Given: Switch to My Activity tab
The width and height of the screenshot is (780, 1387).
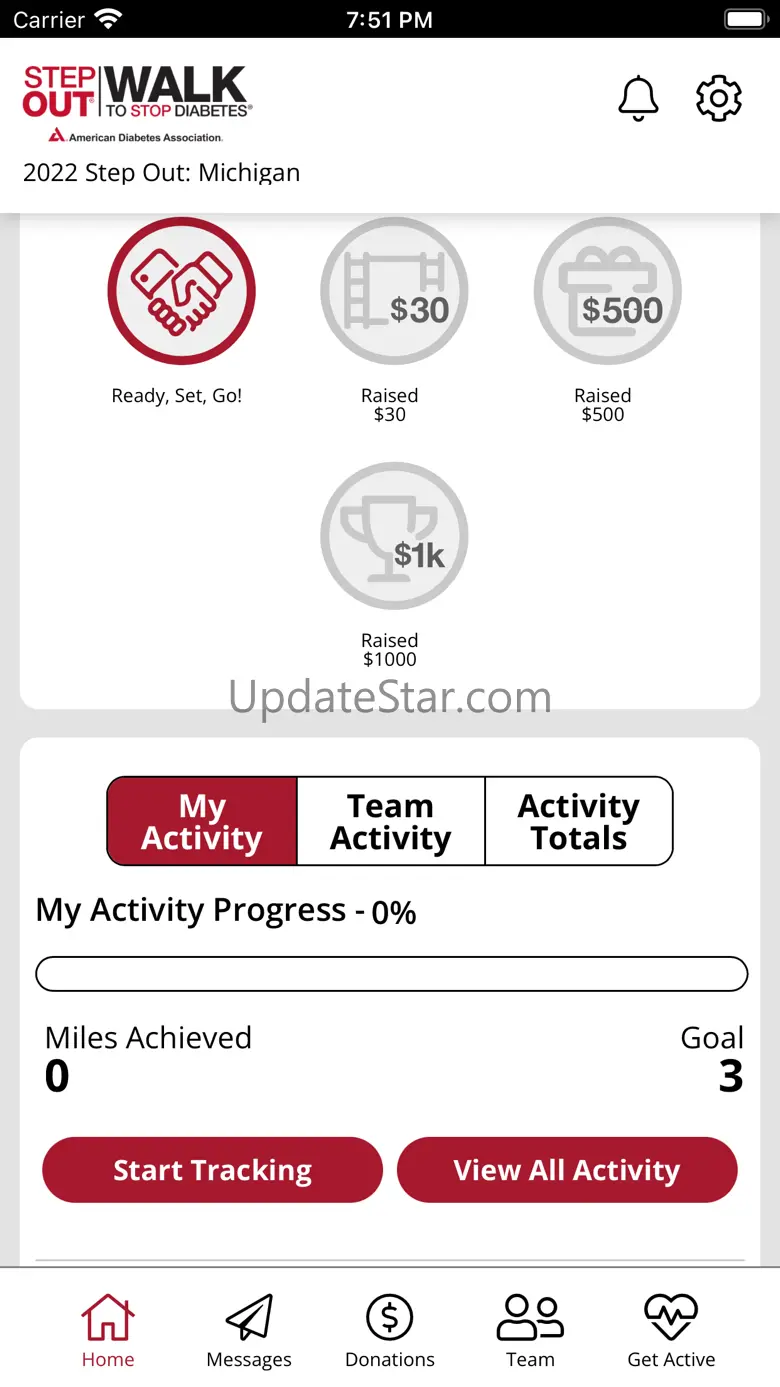Looking at the screenshot, I should coord(202,821).
